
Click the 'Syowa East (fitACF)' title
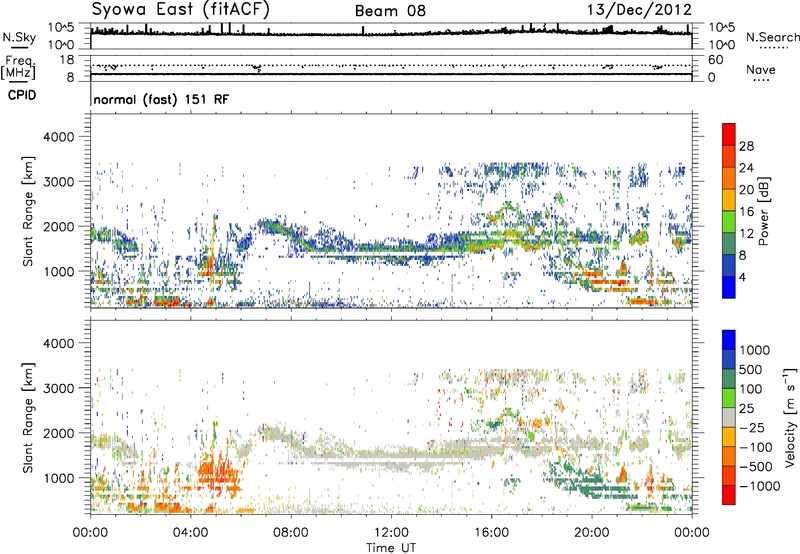(180, 10)
